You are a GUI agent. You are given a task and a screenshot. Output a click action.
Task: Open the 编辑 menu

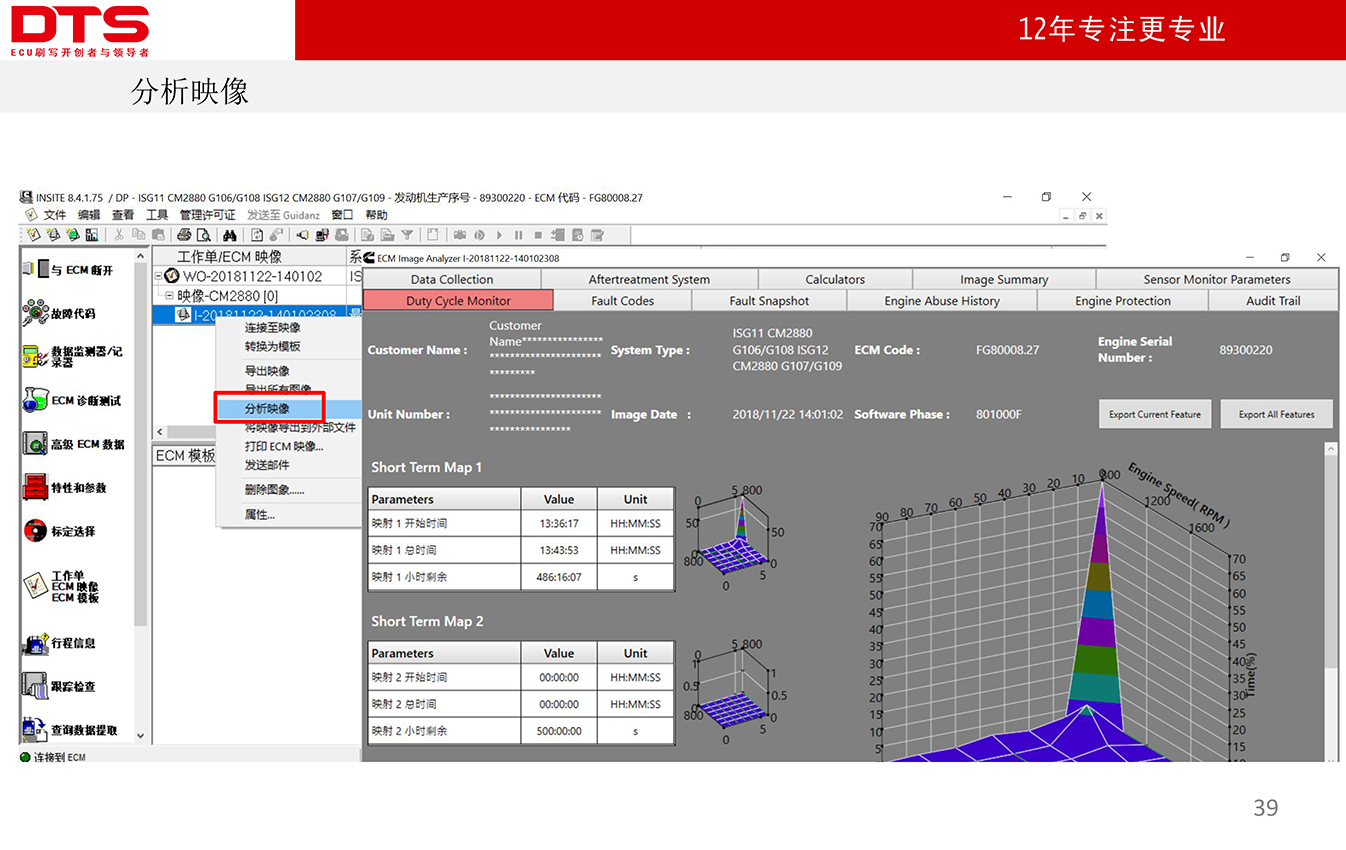pos(89,215)
